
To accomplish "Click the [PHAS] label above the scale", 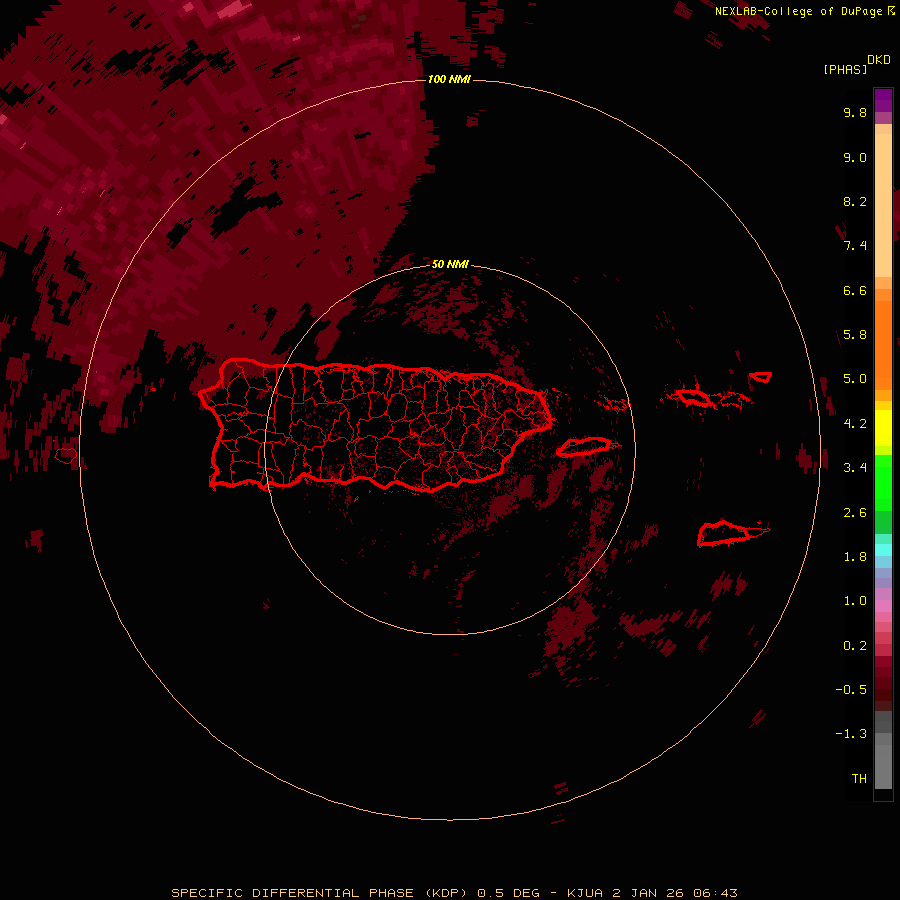I will pos(845,69).
